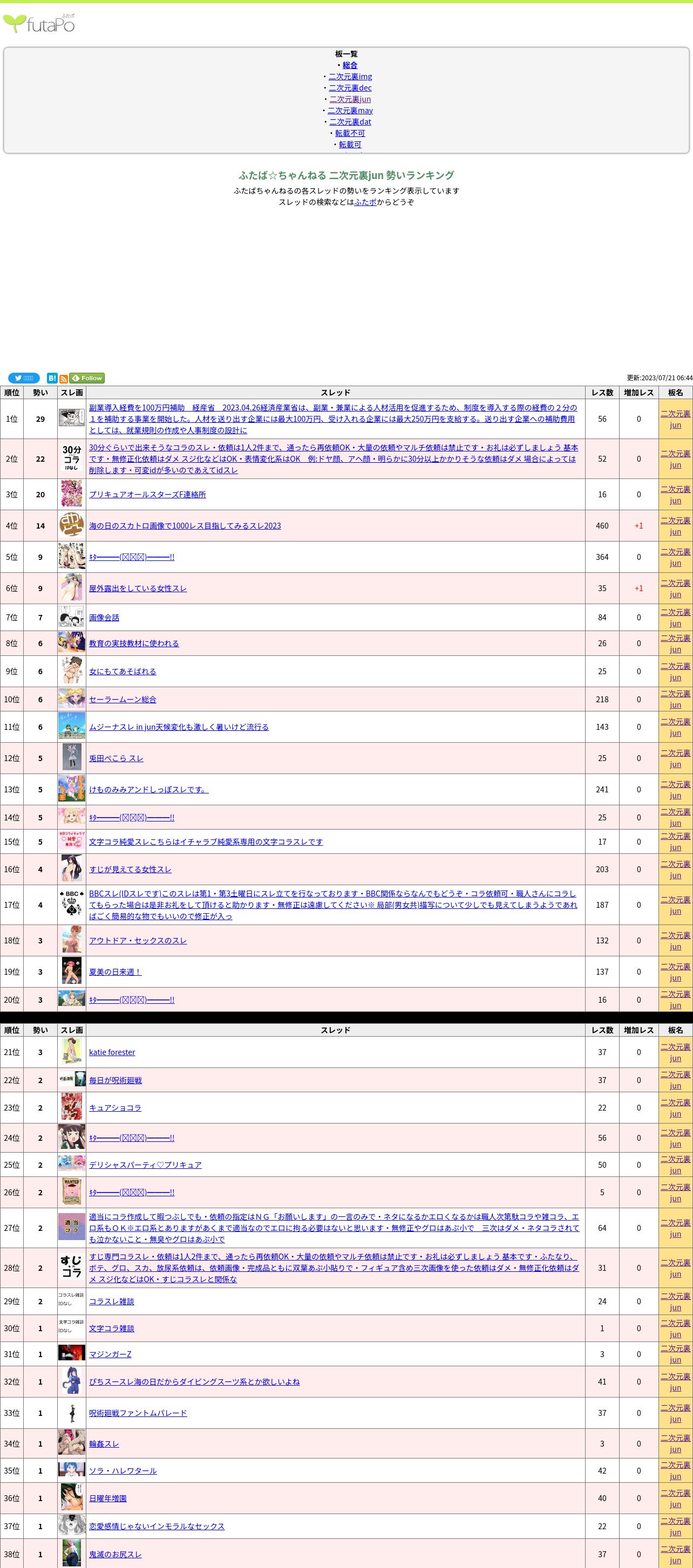Click the 増加レス header of the first table
This screenshot has height=1568, width=693.
point(639,393)
